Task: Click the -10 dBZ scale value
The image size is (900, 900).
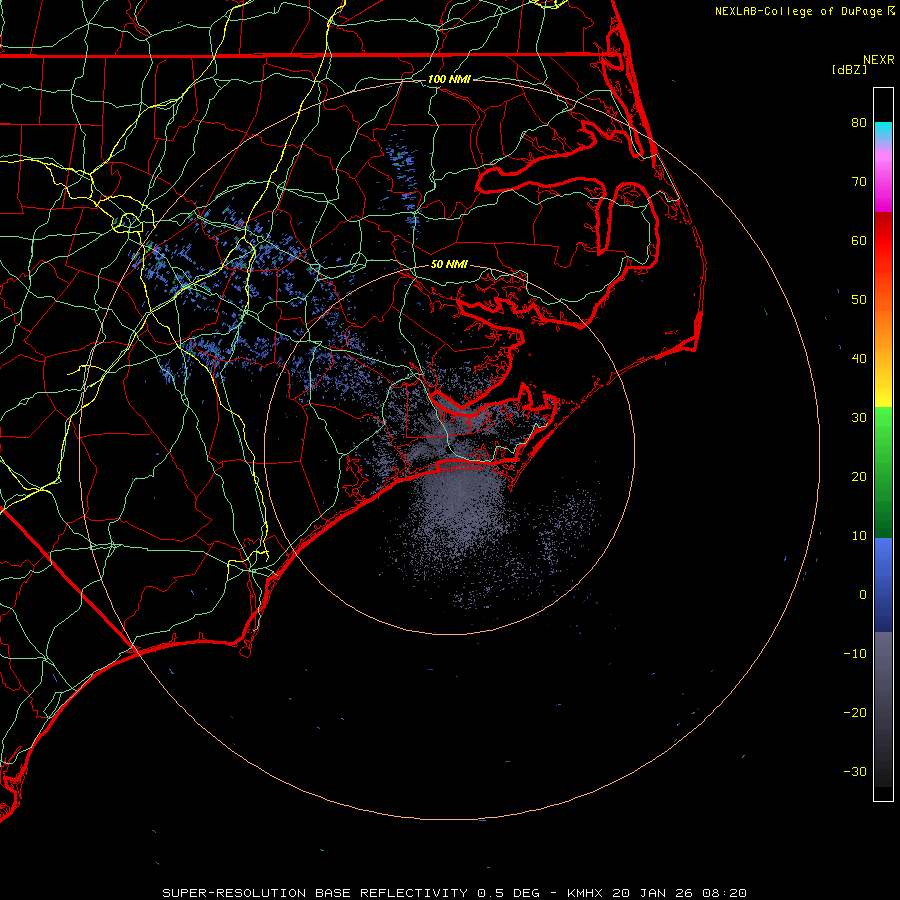Action: tap(855, 654)
